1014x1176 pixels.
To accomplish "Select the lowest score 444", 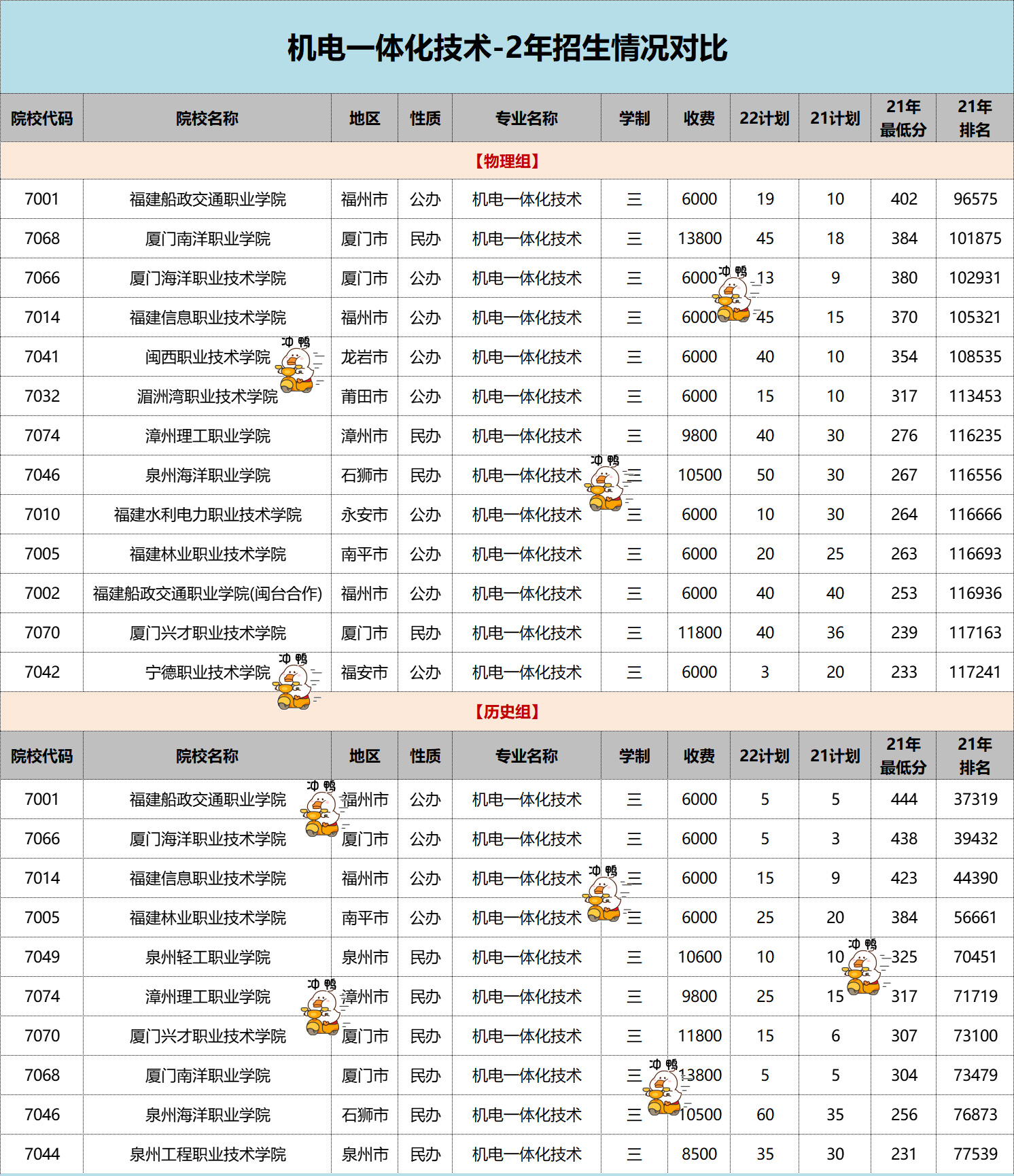I will [x=904, y=799].
